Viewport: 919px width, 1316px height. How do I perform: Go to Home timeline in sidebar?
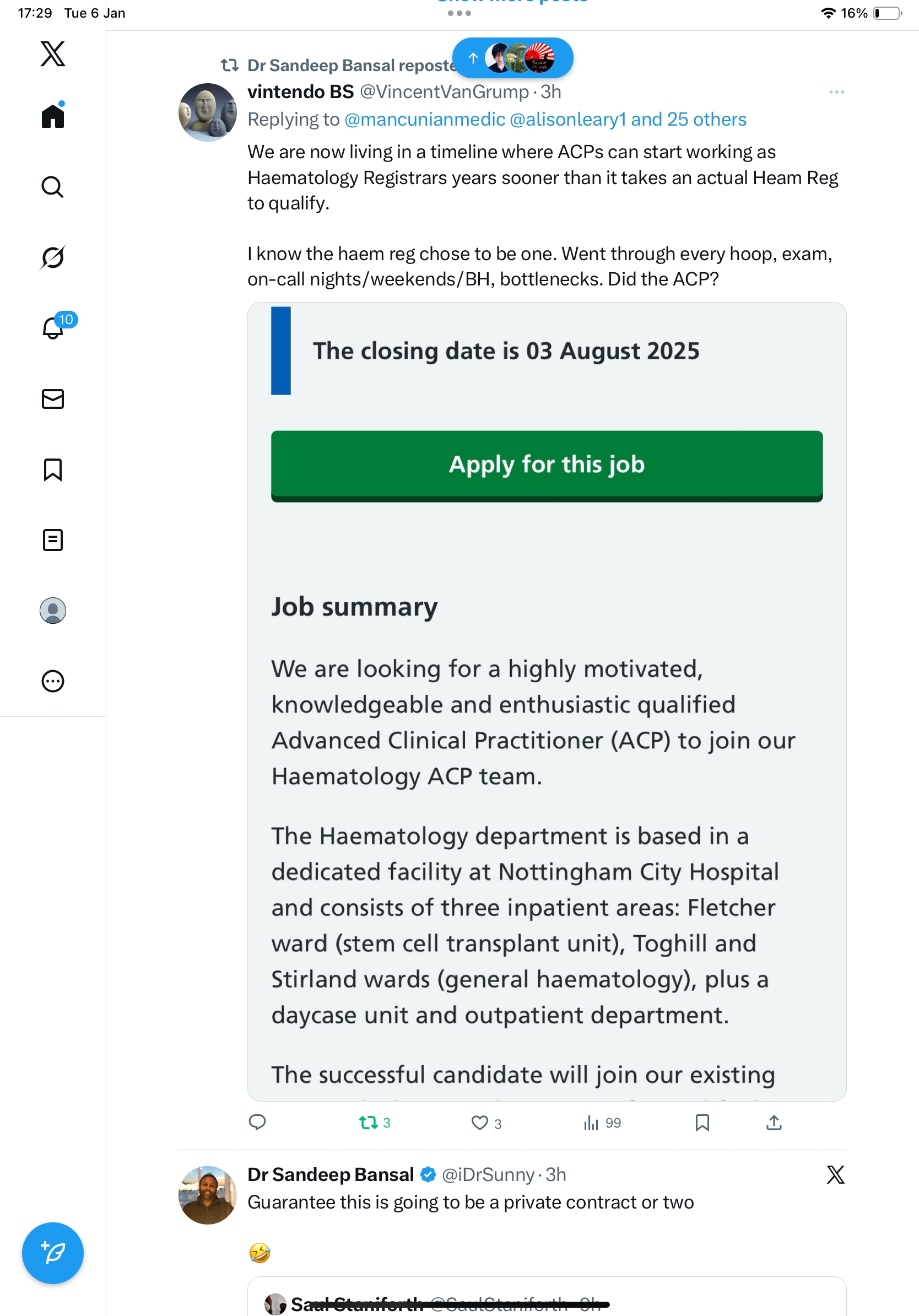pos(53,116)
